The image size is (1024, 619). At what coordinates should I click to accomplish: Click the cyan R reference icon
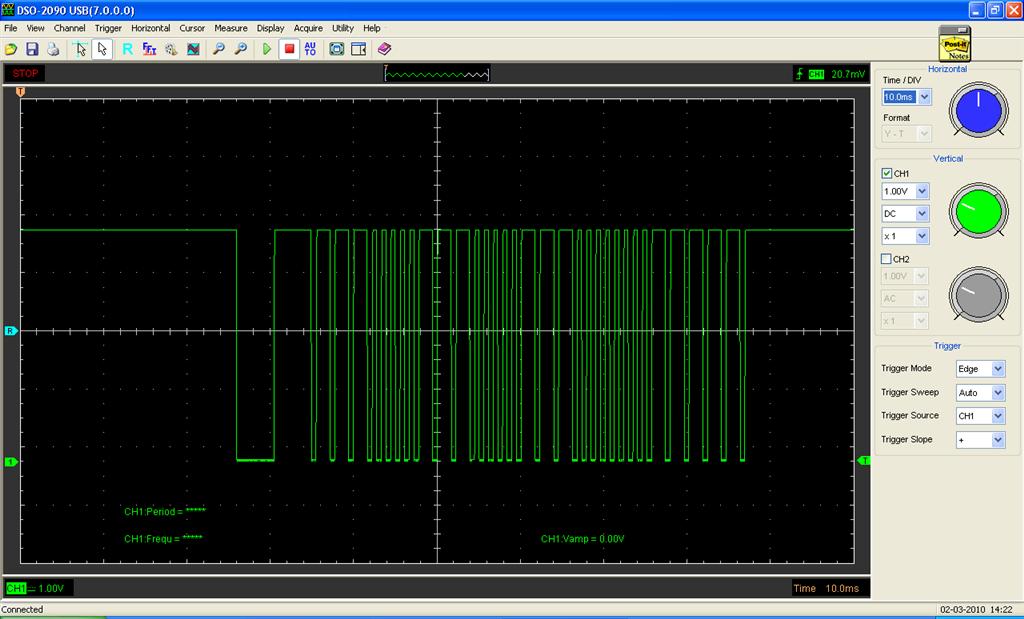(x=127, y=48)
